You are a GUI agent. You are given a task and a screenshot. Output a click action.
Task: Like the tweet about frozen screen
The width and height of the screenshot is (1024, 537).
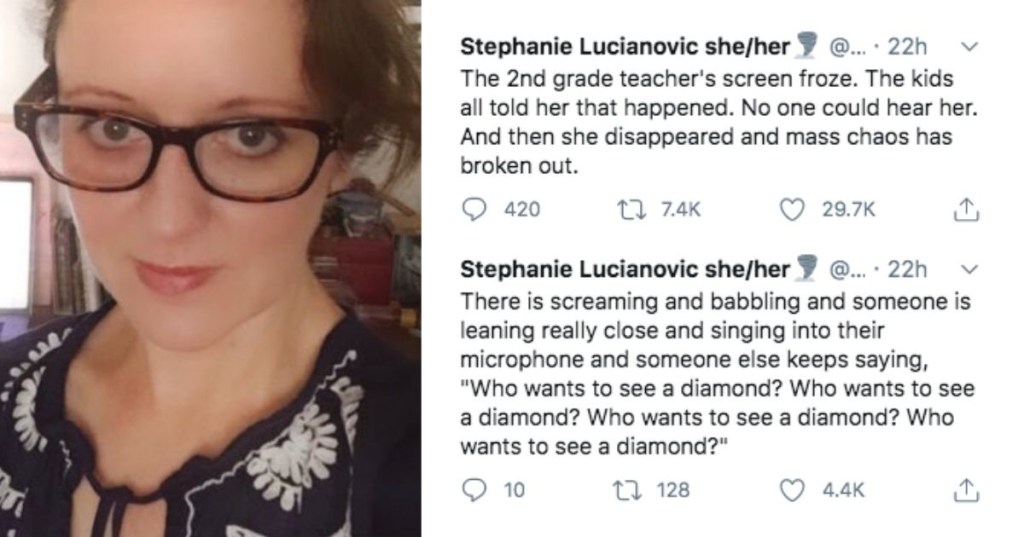pyautogui.click(x=791, y=209)
